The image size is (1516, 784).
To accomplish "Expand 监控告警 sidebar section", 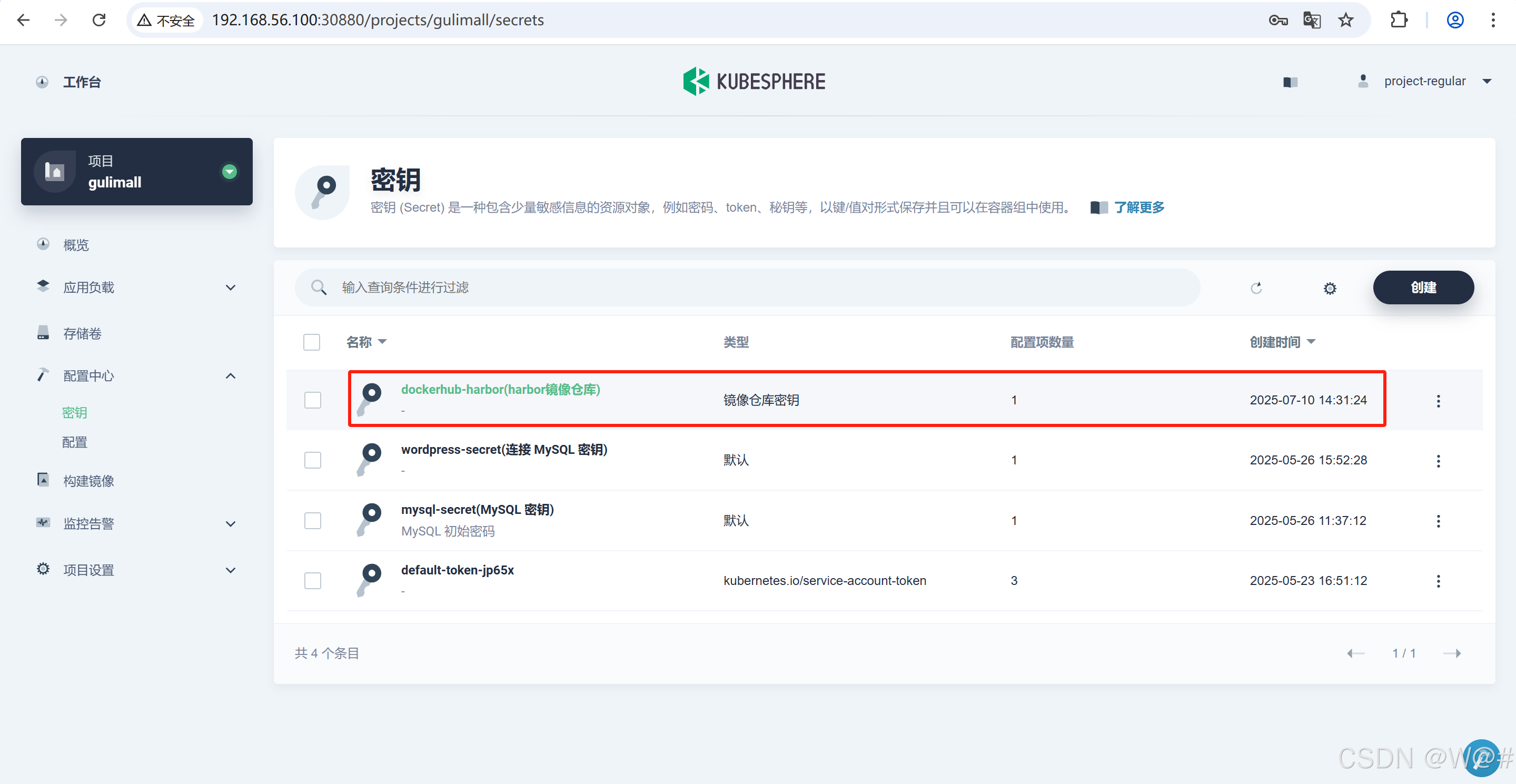I will tap(231, 524).
